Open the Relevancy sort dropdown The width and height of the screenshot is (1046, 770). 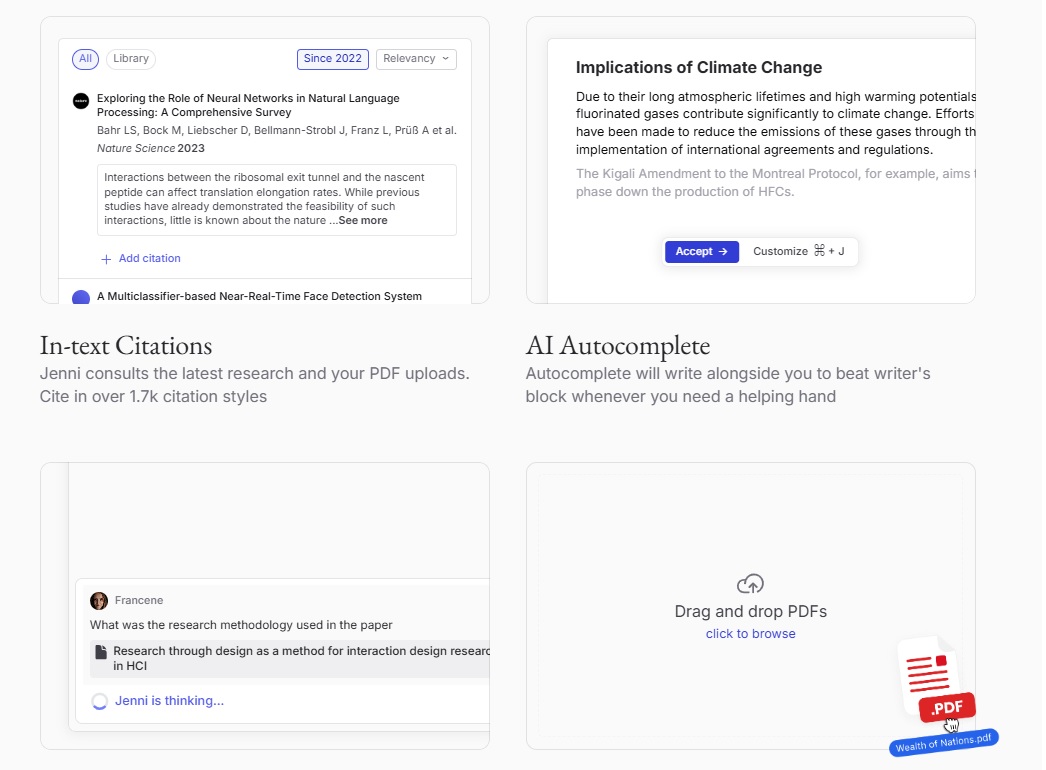coord(418,59)
